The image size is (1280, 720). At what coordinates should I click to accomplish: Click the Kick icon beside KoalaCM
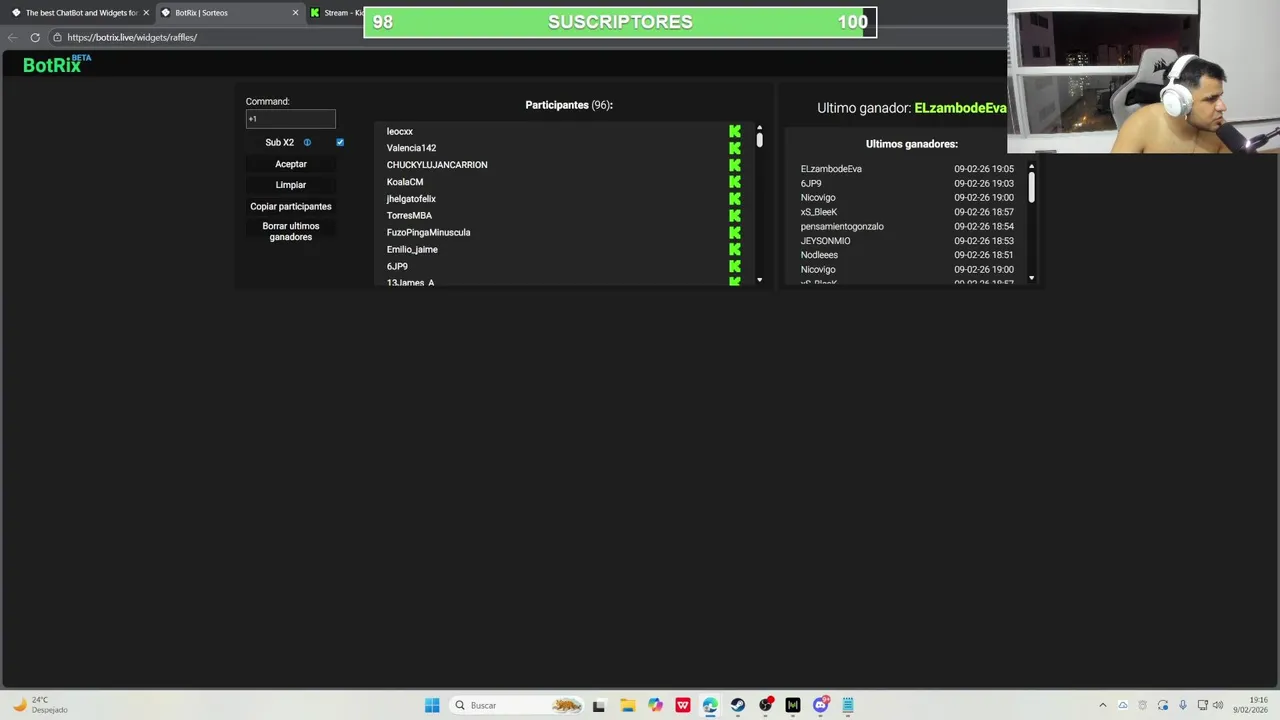735,182
